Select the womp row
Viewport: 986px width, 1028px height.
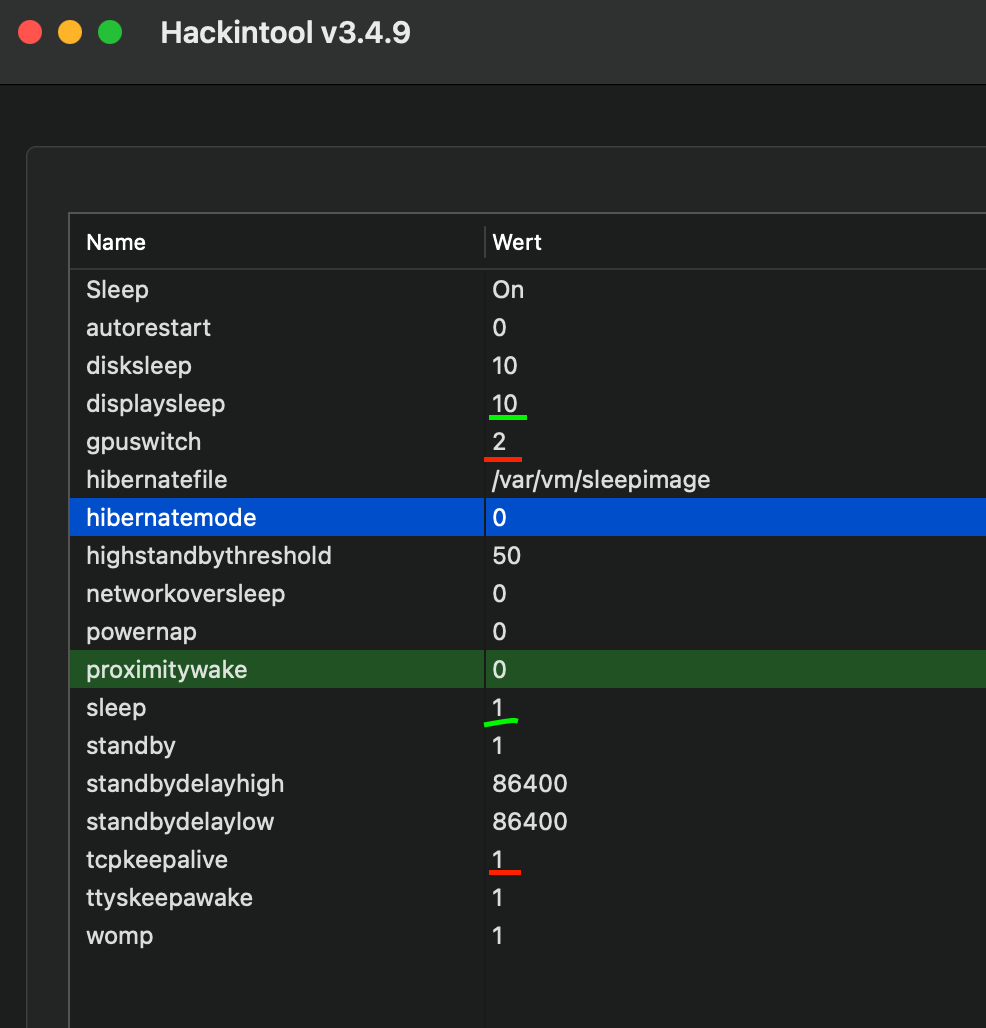point(528,936)
